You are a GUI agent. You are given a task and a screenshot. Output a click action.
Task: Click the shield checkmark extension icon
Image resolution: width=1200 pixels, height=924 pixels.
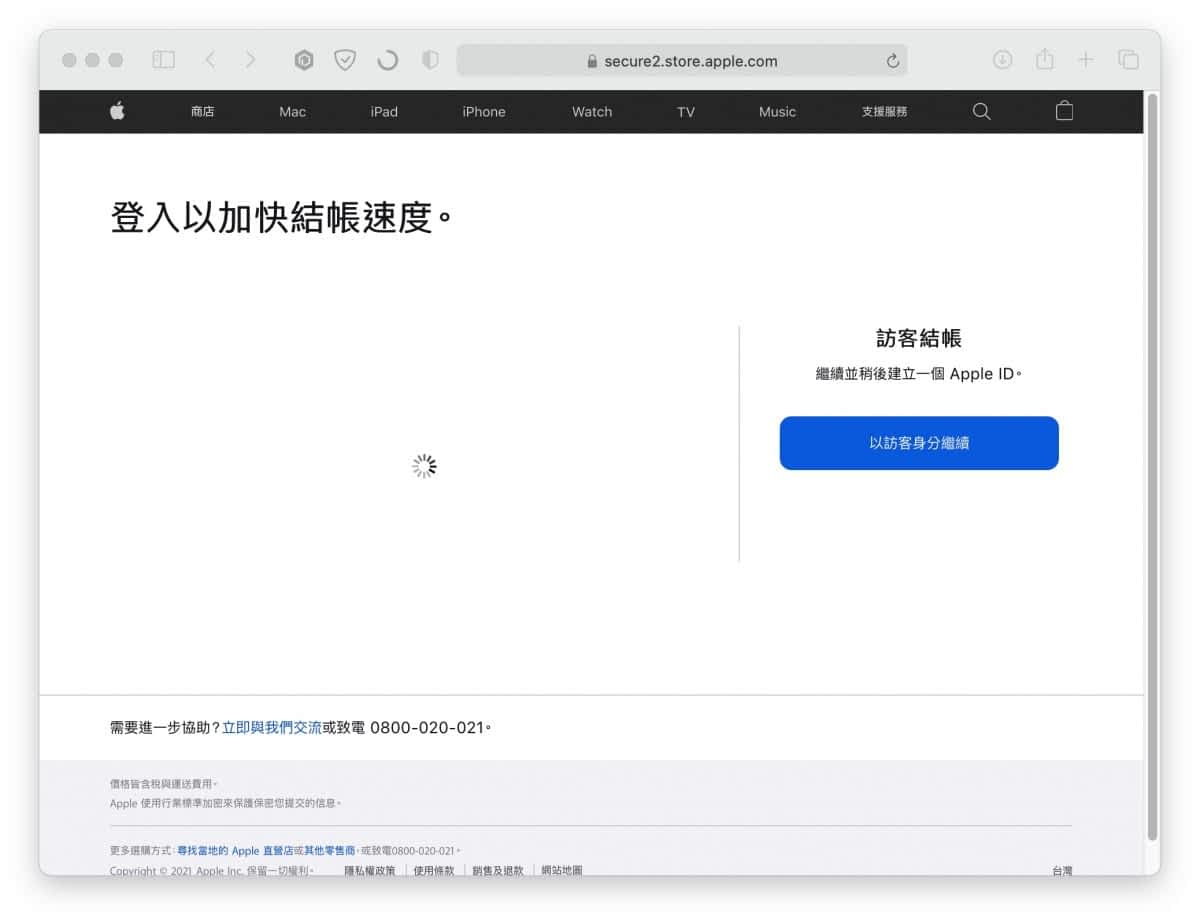[345, 60]
